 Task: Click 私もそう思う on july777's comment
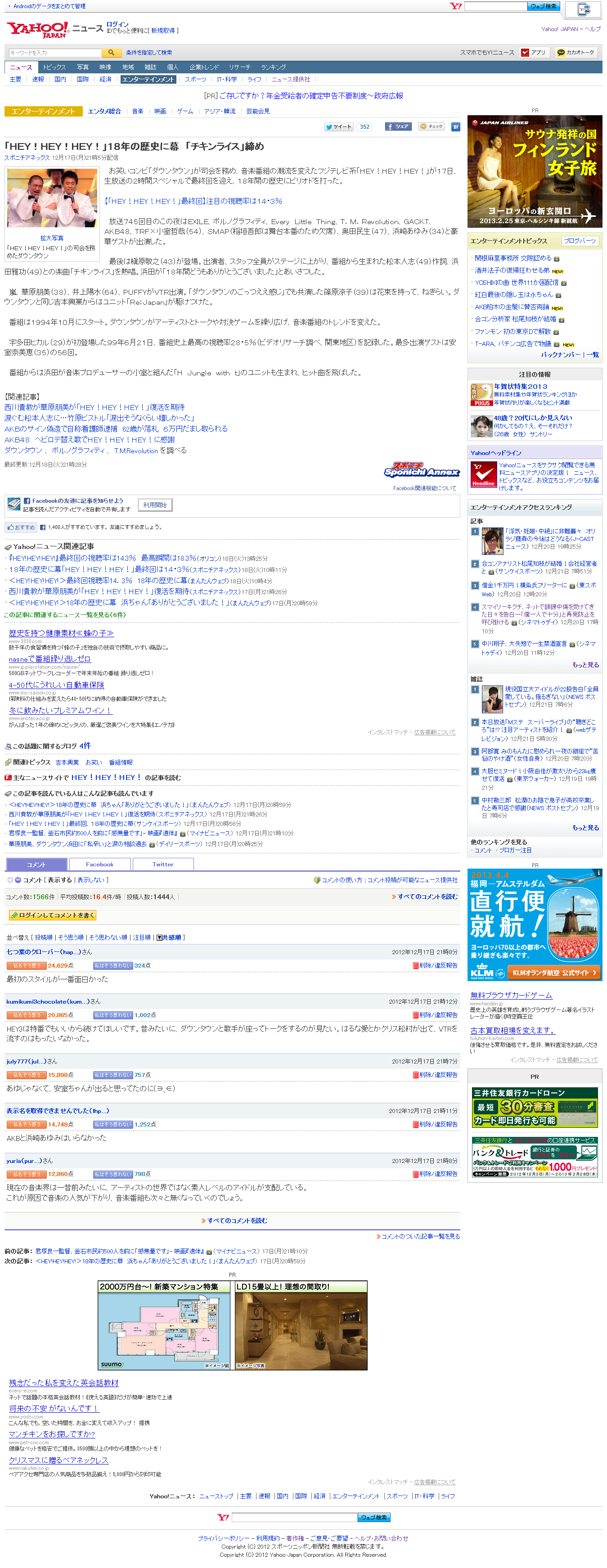click(x=26, y=1075)
